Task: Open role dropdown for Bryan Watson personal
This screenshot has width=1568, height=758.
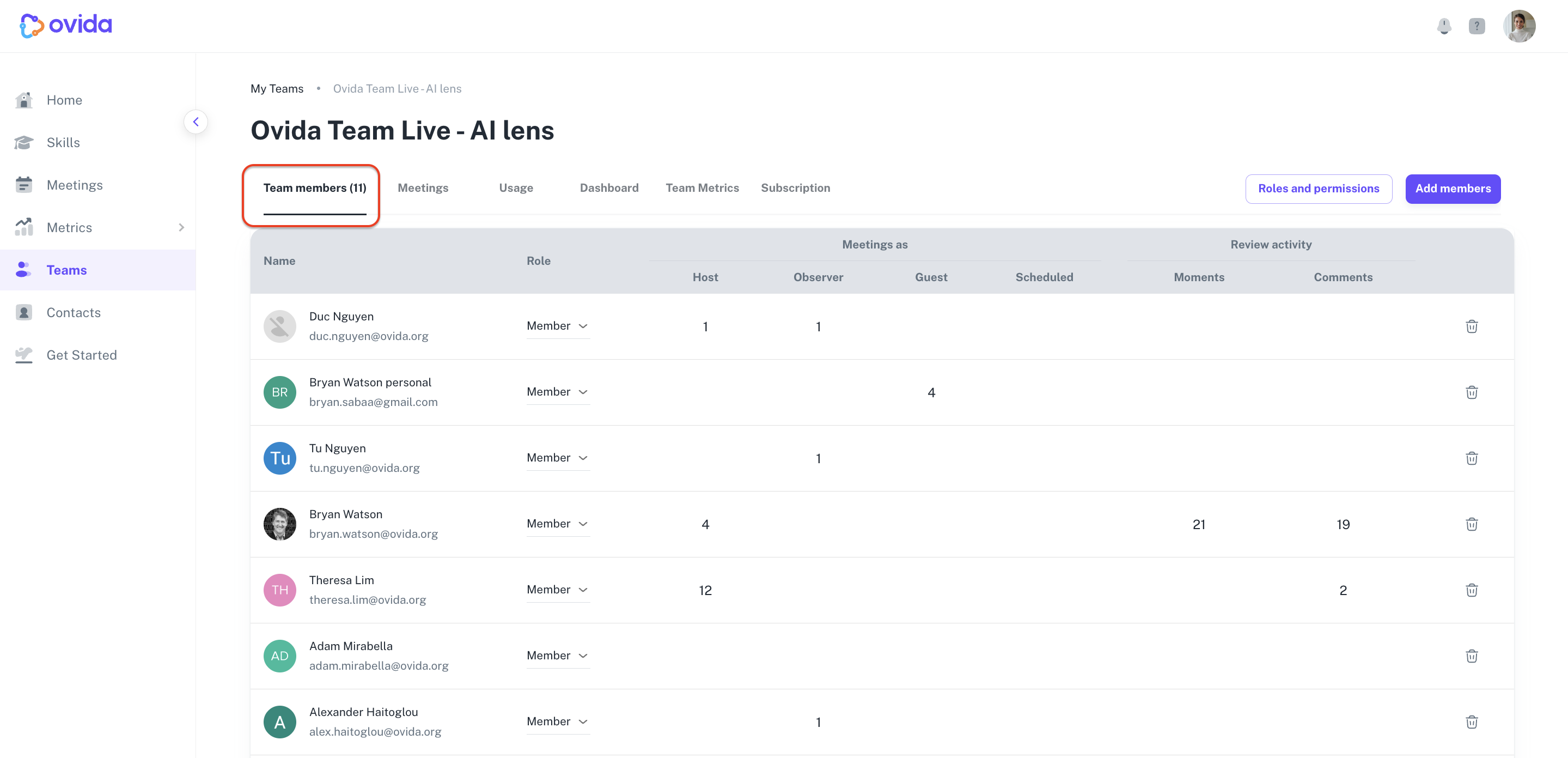Action: tap(558, 391)
